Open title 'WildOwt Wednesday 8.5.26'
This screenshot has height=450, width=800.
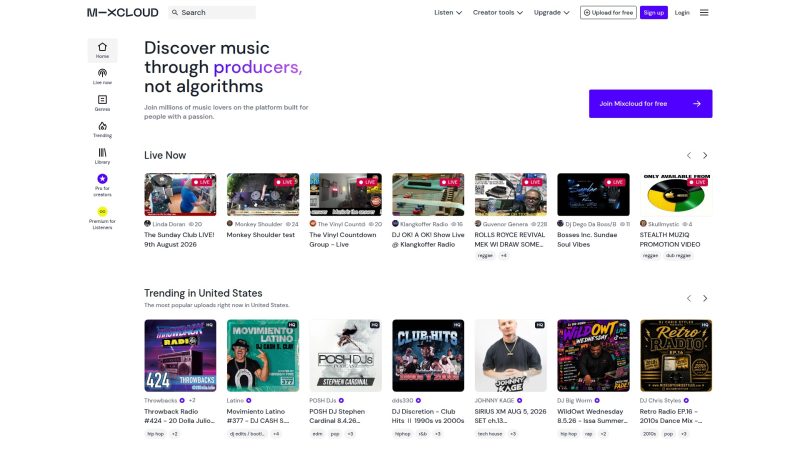tap(590, 416)
